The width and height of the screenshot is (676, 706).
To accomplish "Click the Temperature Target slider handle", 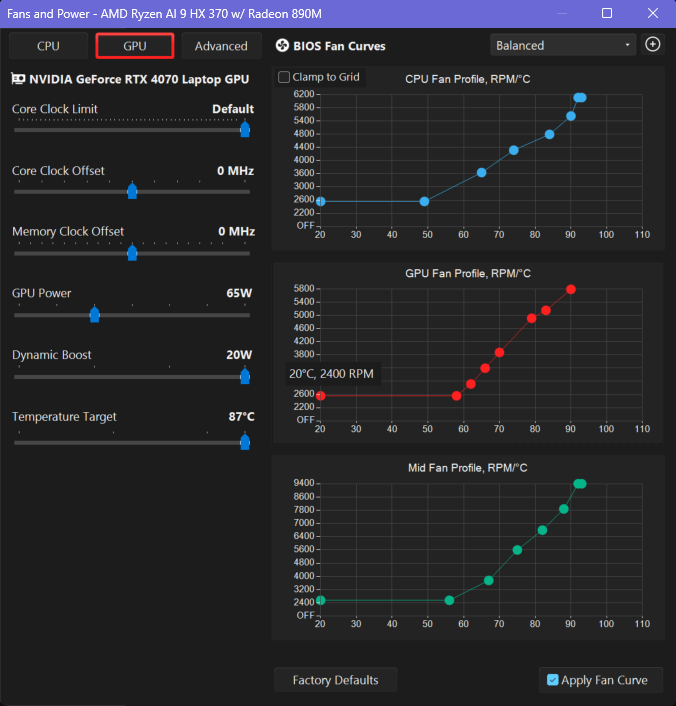I will (245, 442).
